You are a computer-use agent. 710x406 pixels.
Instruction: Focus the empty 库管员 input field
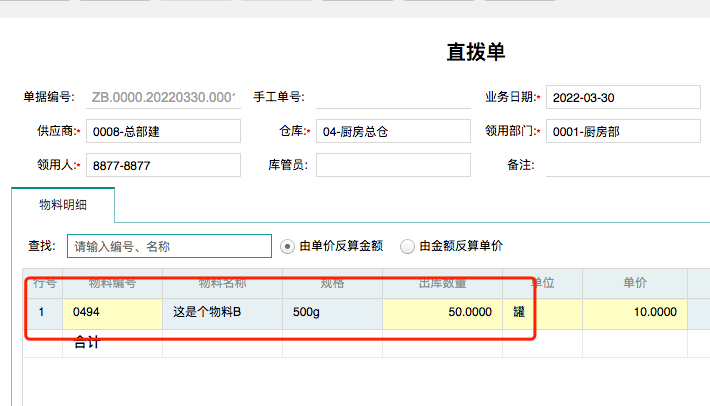coord(392,165)
